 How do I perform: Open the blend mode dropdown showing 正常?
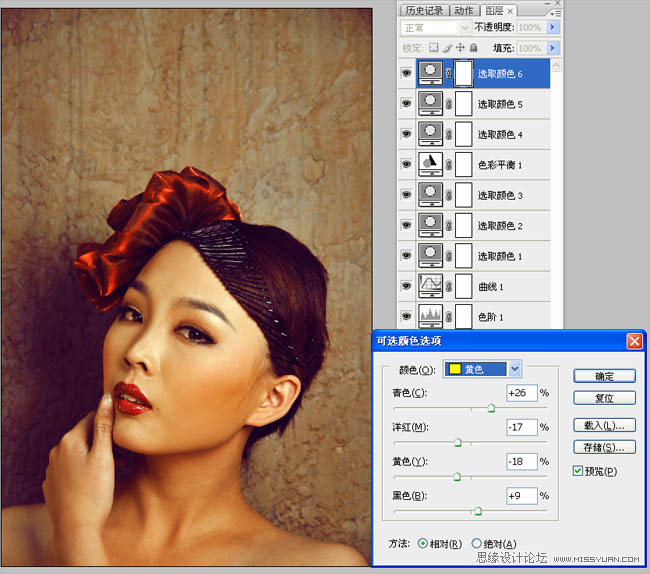464,27
